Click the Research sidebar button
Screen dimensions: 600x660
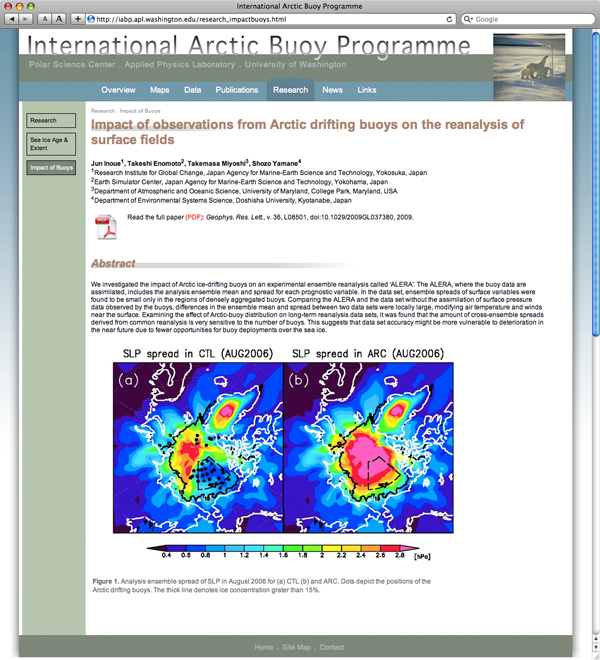51,120
